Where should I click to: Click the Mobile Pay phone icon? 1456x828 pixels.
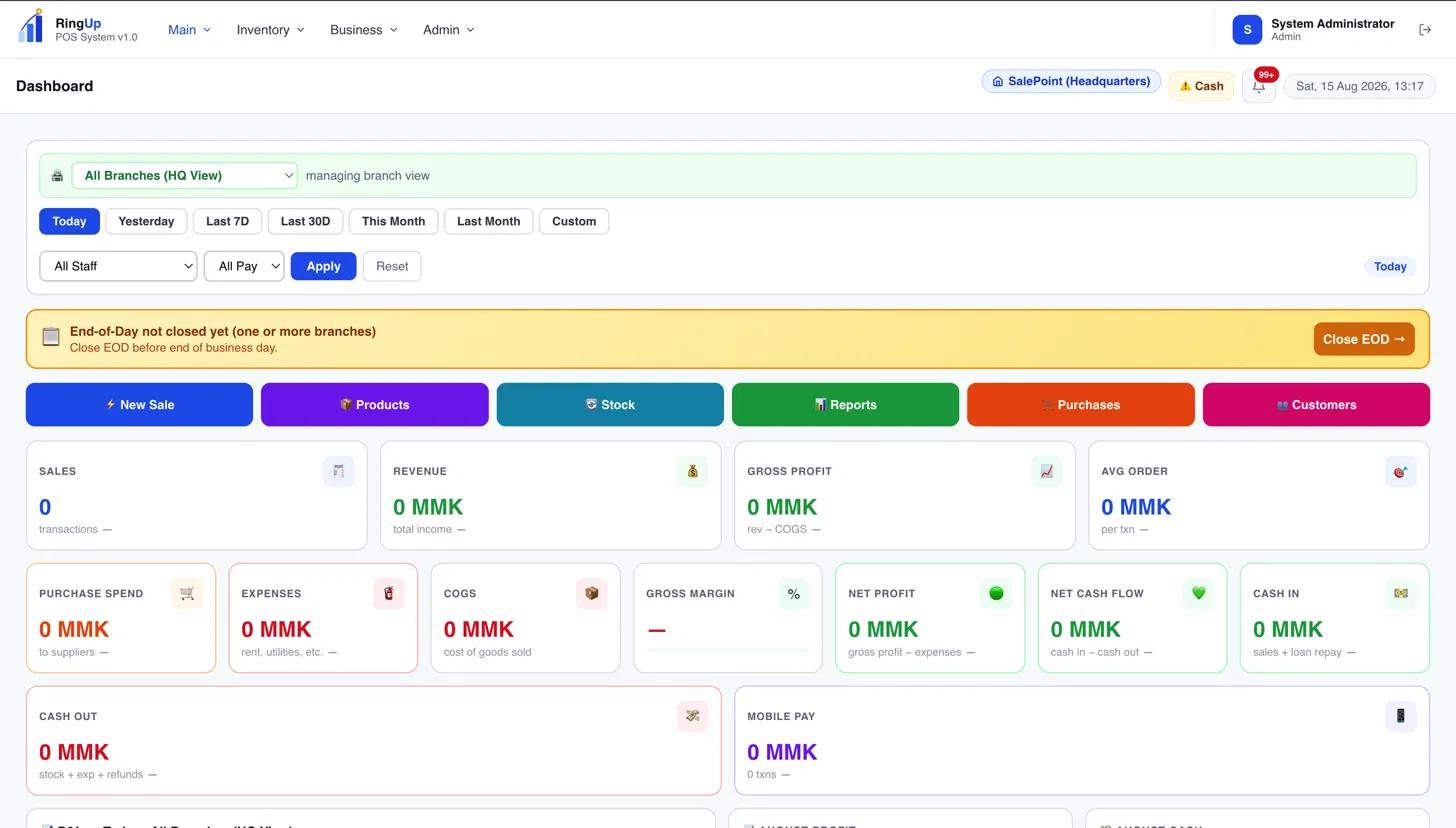(1401, 716)
